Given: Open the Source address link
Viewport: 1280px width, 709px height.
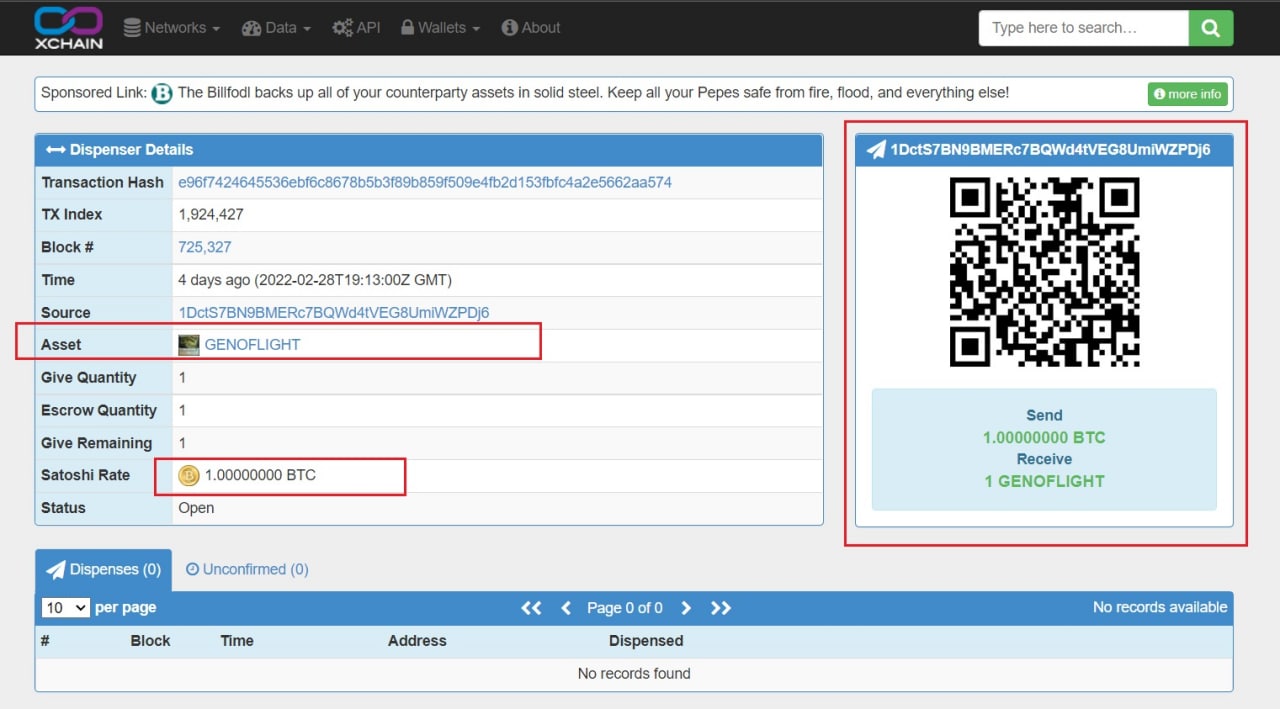Looking at the screenshot, I should click(334, 313).
